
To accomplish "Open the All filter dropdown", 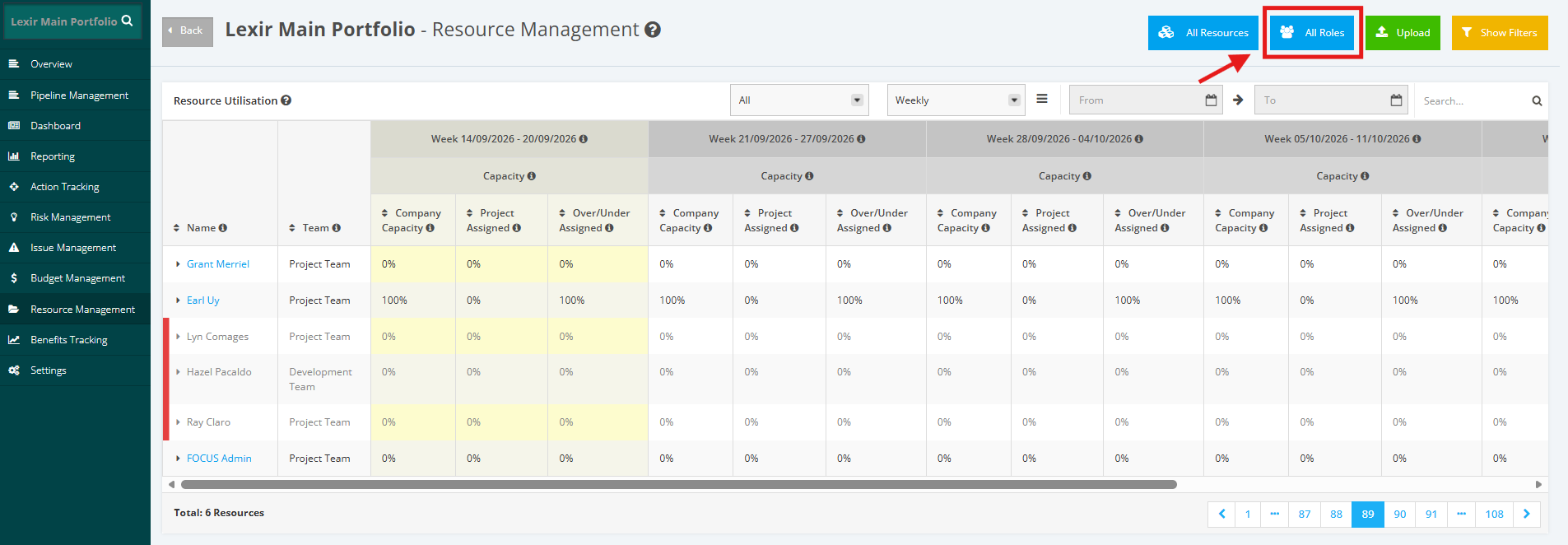I will [x=800, y=100].
